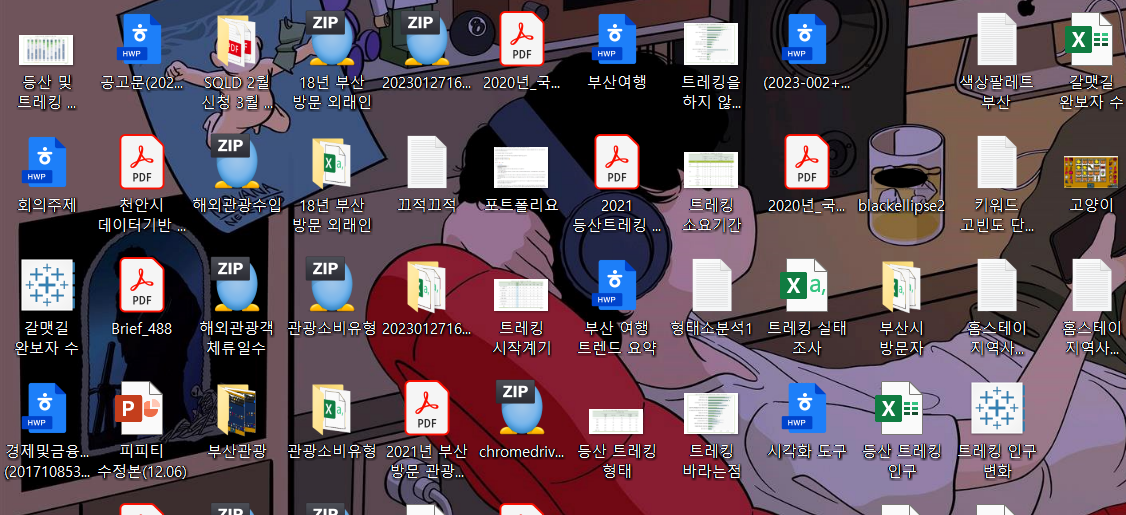Select the 끄적끄적 text file

point(427,162)
